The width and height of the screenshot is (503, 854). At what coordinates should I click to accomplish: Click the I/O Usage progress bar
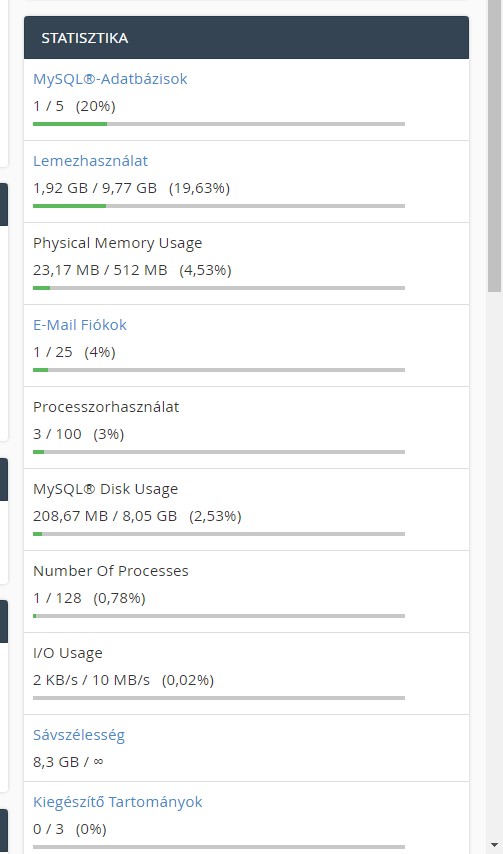point(219,698)
